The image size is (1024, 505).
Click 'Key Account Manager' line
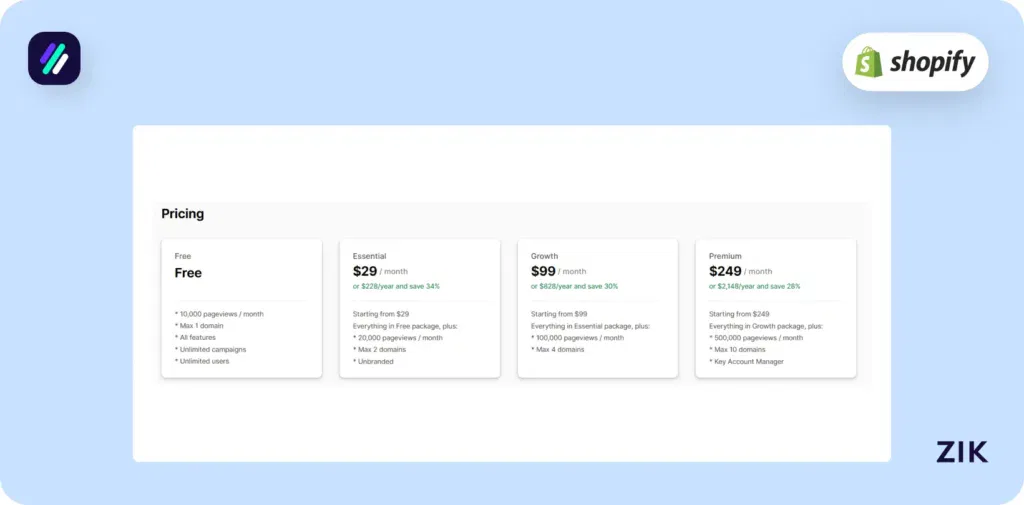click(746, 361)
